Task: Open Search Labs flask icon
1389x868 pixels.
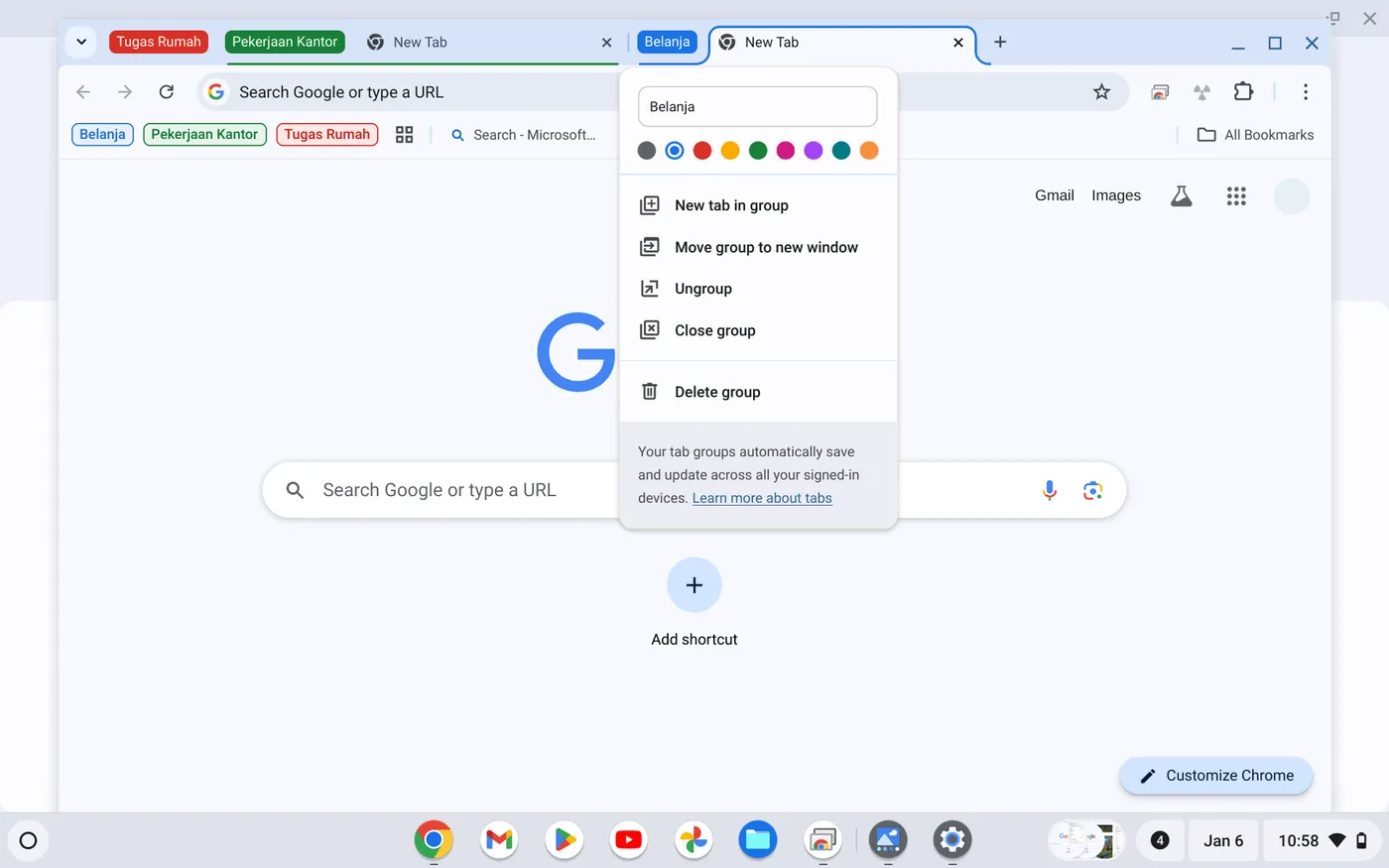Action: coord(1181,195)
